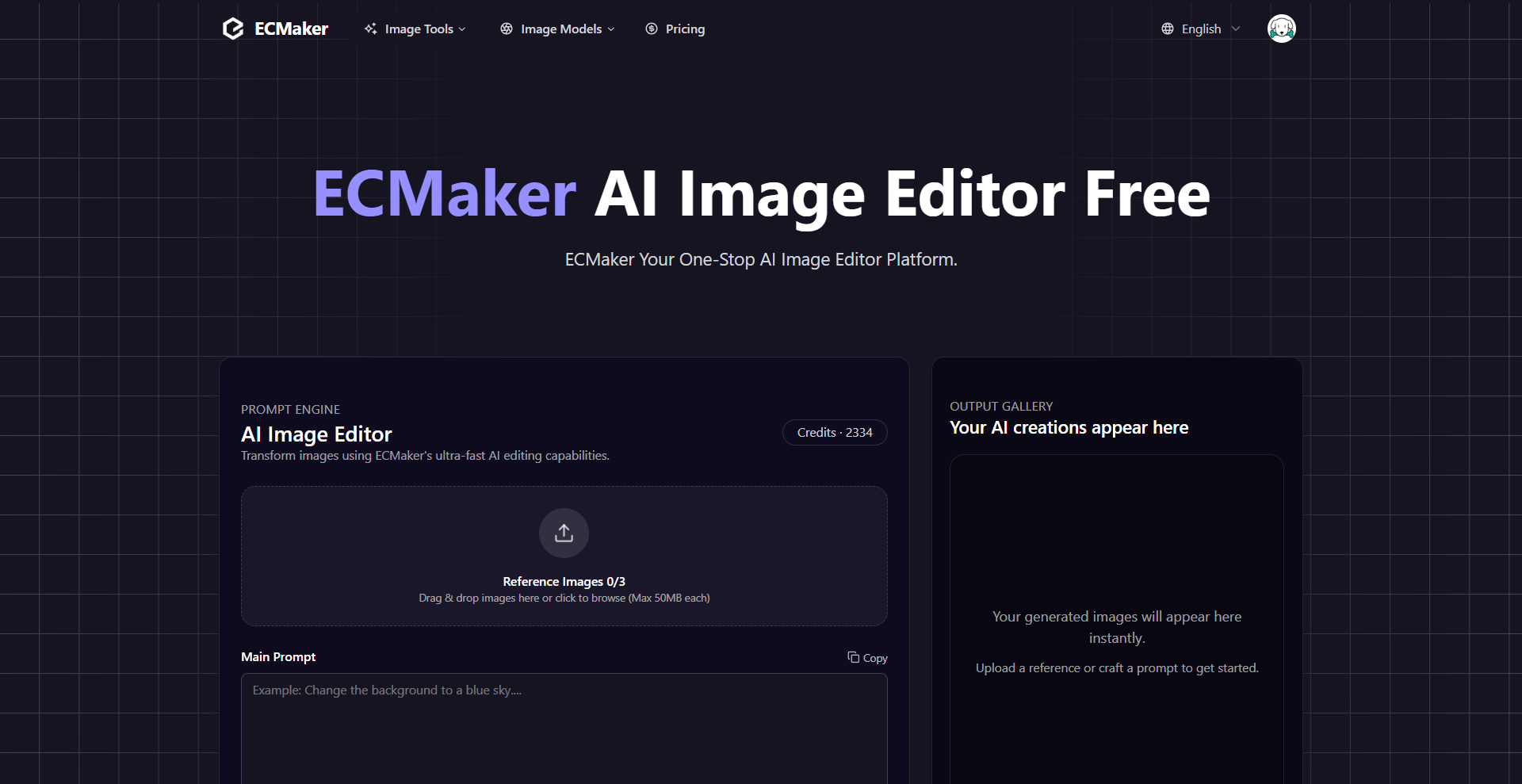1522x784 pixels.
Task: Click the upload arrow icon
Action: (x=564, y=533)
